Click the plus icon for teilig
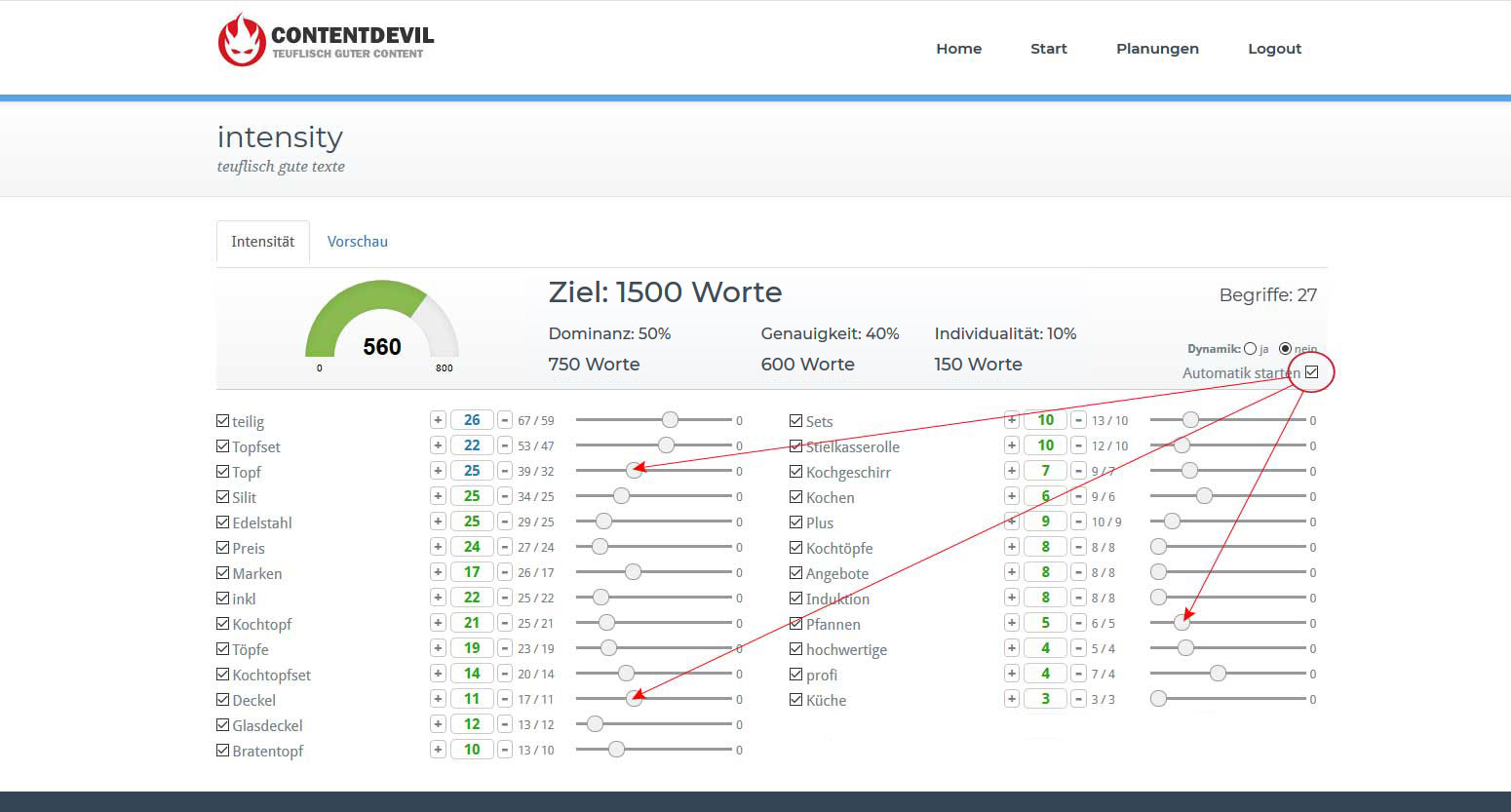The image size is (1511, 812). 438,420
